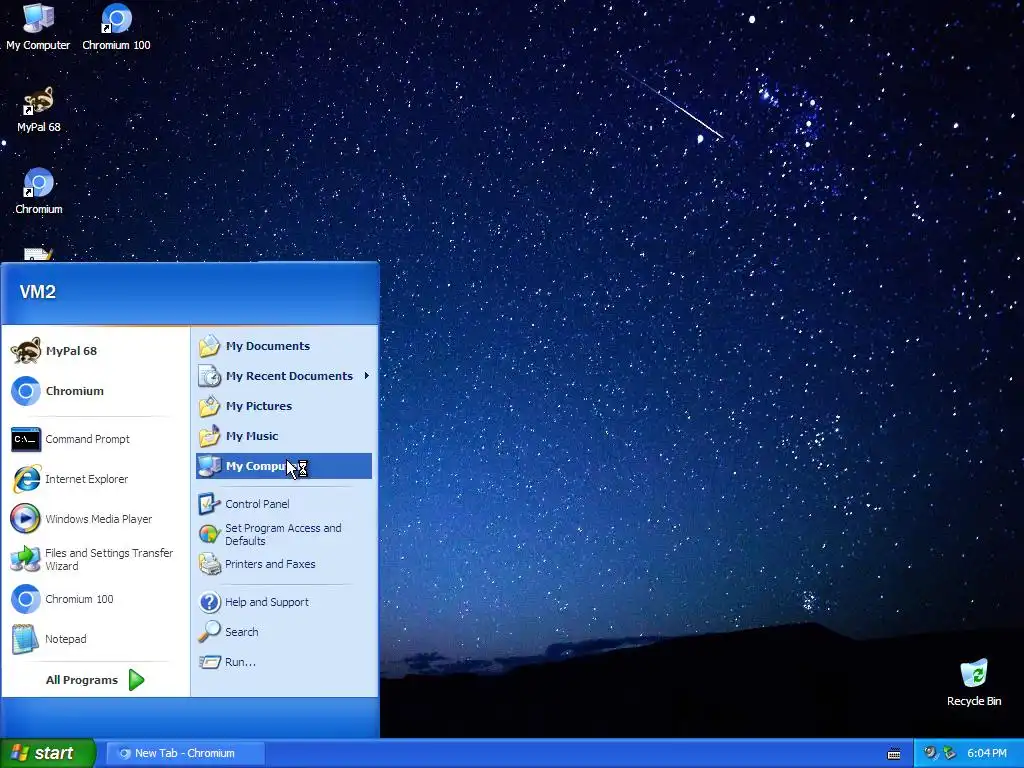Select the My Computer desktop icon
This screenshot has width=1024, height=768.
[38, 27]
